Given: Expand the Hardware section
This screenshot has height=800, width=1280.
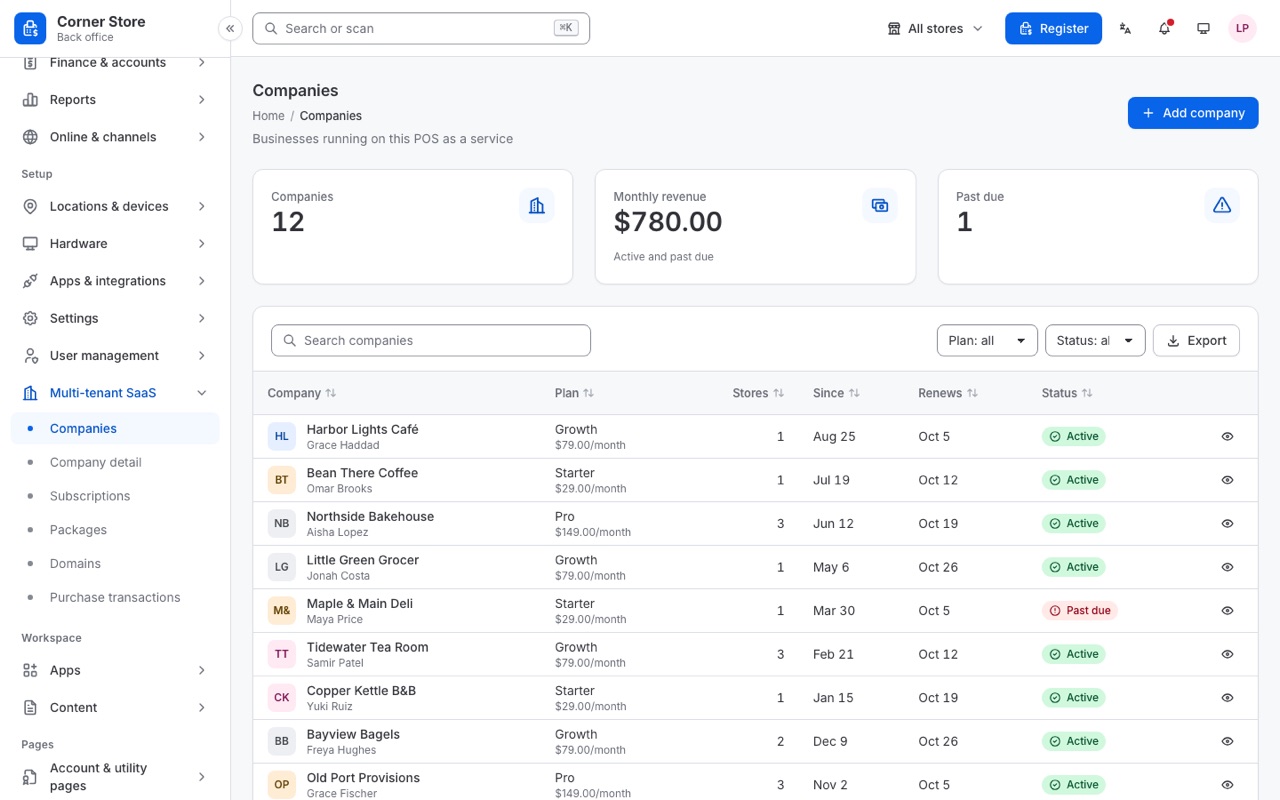Looking at the screenshot, I should 115,243.
